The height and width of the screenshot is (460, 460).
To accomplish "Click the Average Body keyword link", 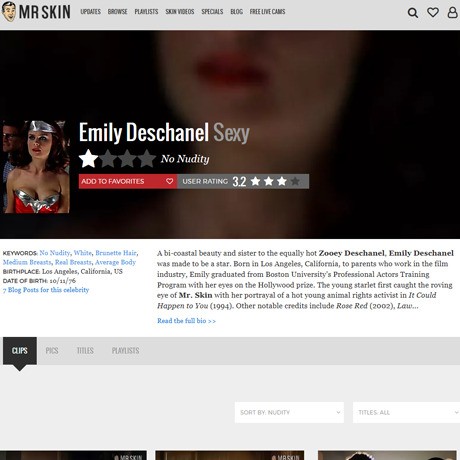I will pos(115,262).
